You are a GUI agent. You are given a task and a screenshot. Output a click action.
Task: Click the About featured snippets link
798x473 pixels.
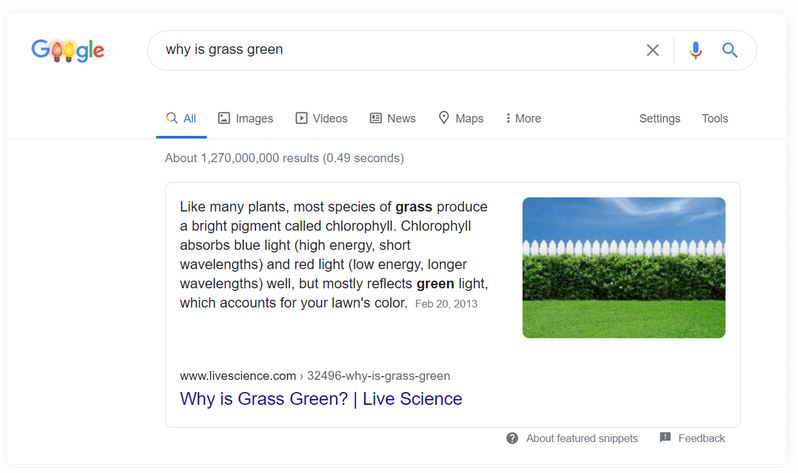point(582,438)
